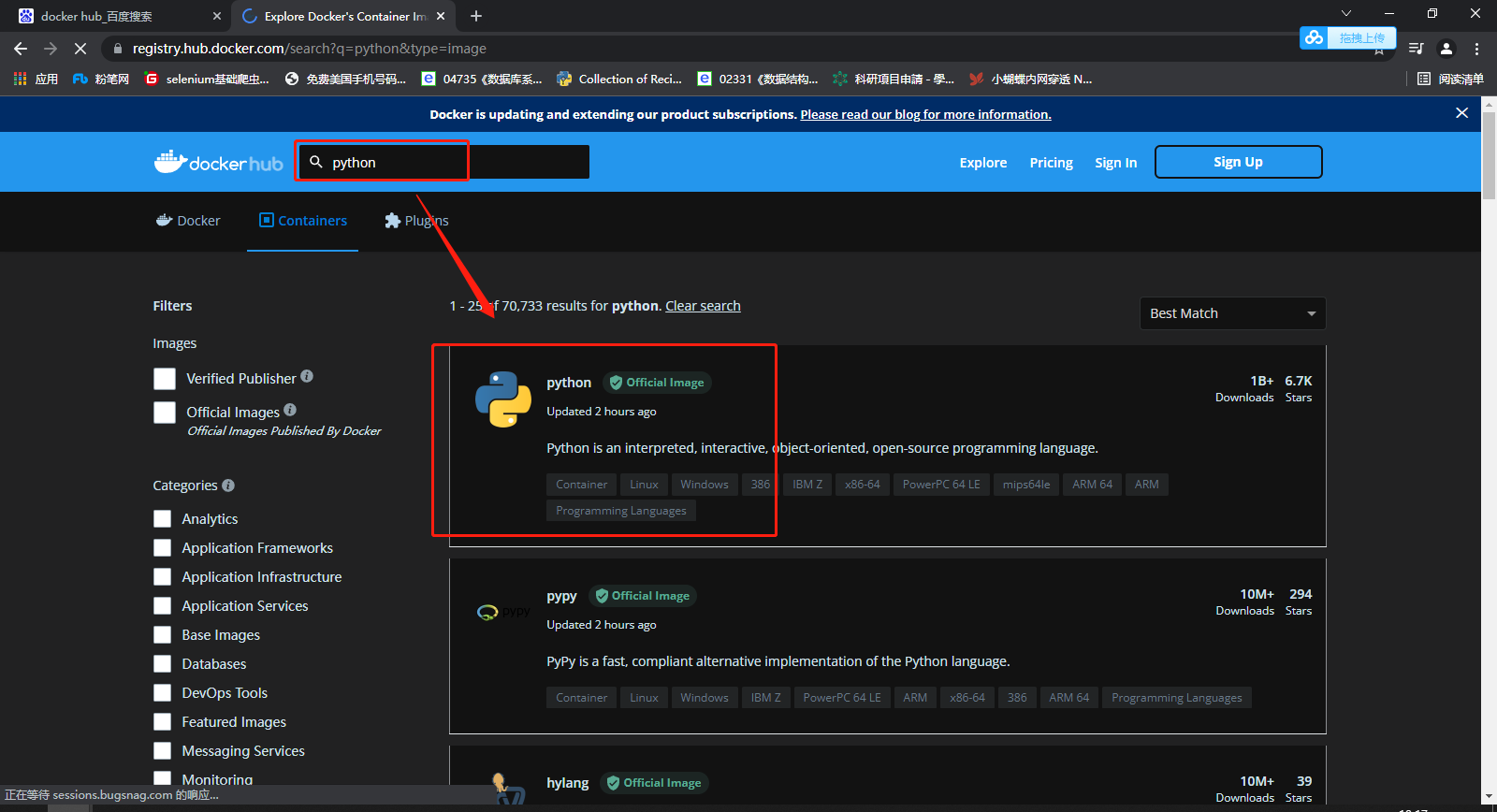Viewport: 1497px width, 812px height.
Task: Open the Chrome three-dot menu
Action: [1476, 49]
